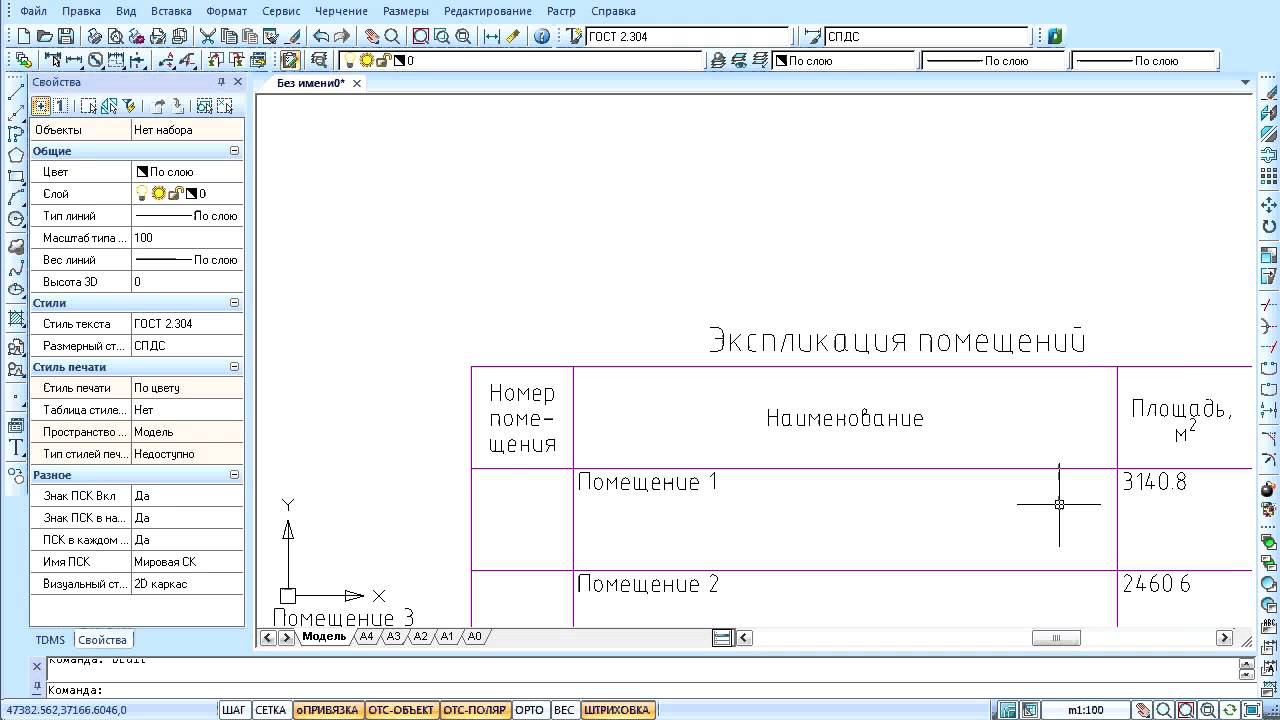
Task: Open the Размеры menu
Action: click(405, 11)
